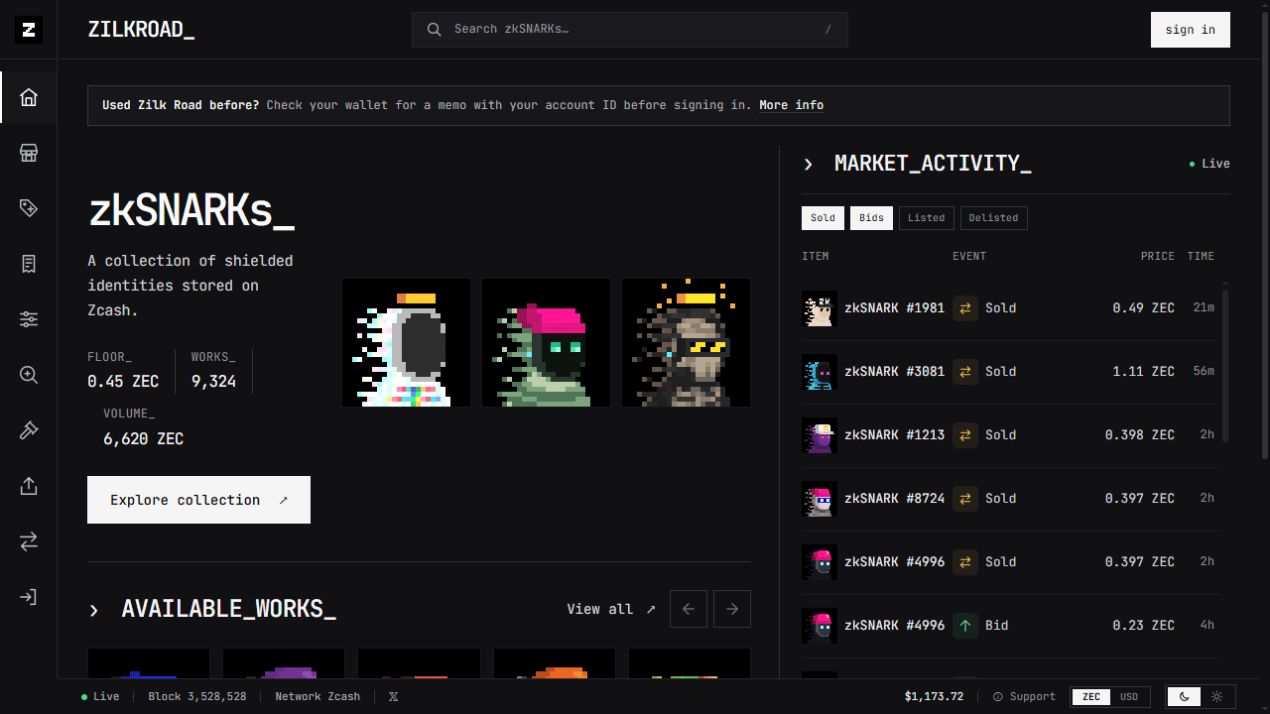Click the X social link in footer
Image resolution: width=1270 pixels, height=714 pixels.
(393, 697)
